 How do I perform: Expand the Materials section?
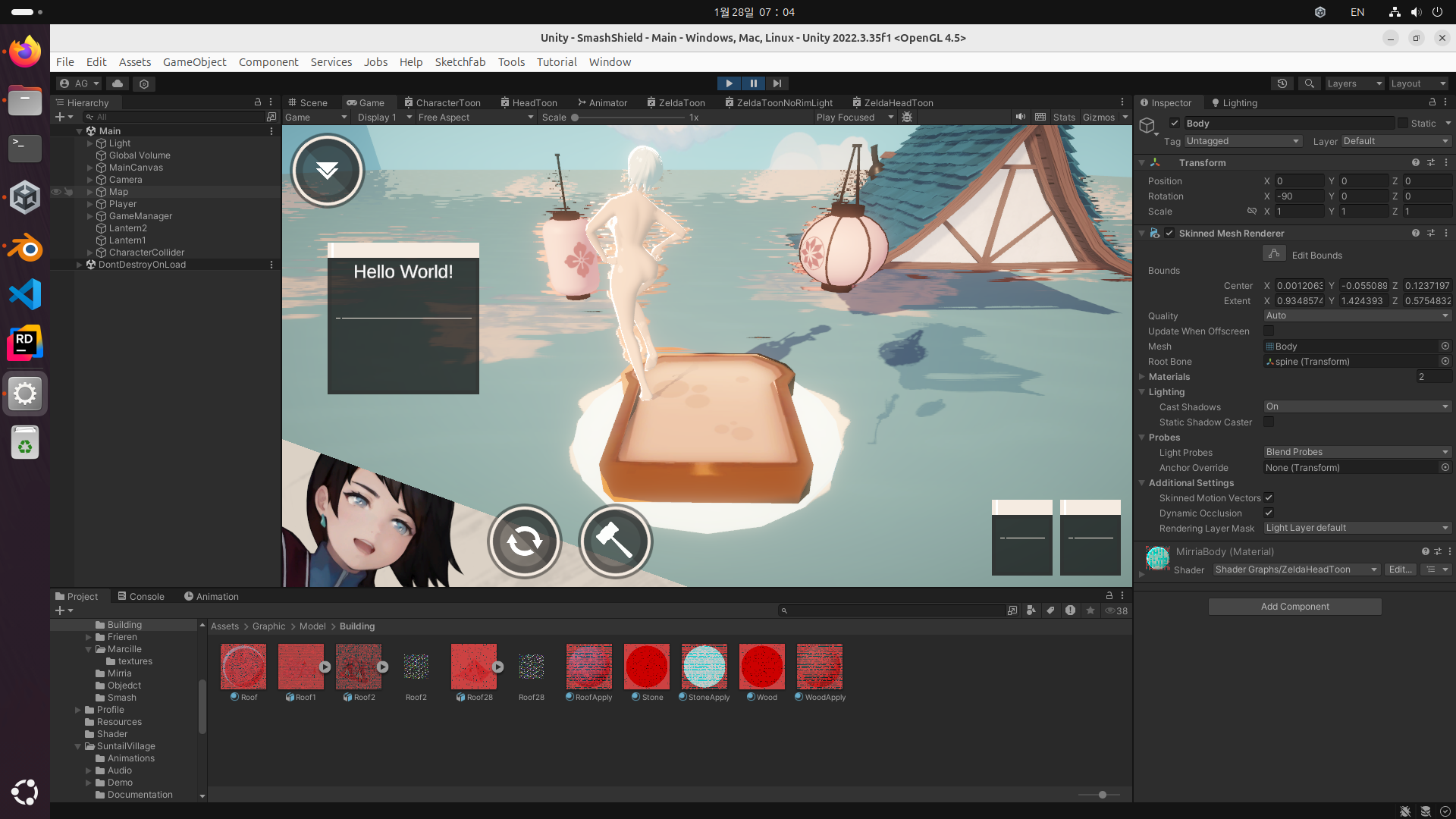(1142, 376)
